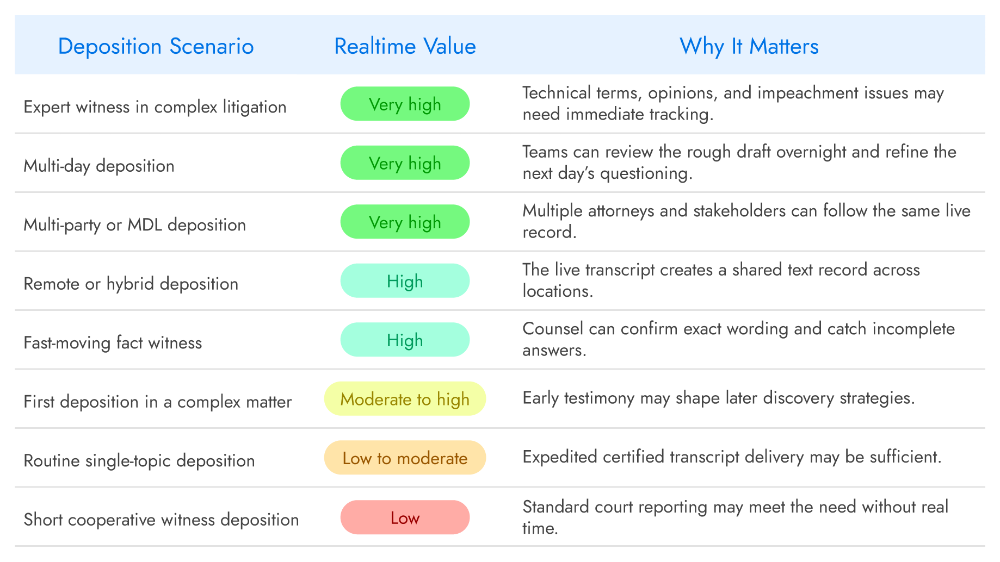
Task: Click the Deposition Scenario column header
Action: 156,47
